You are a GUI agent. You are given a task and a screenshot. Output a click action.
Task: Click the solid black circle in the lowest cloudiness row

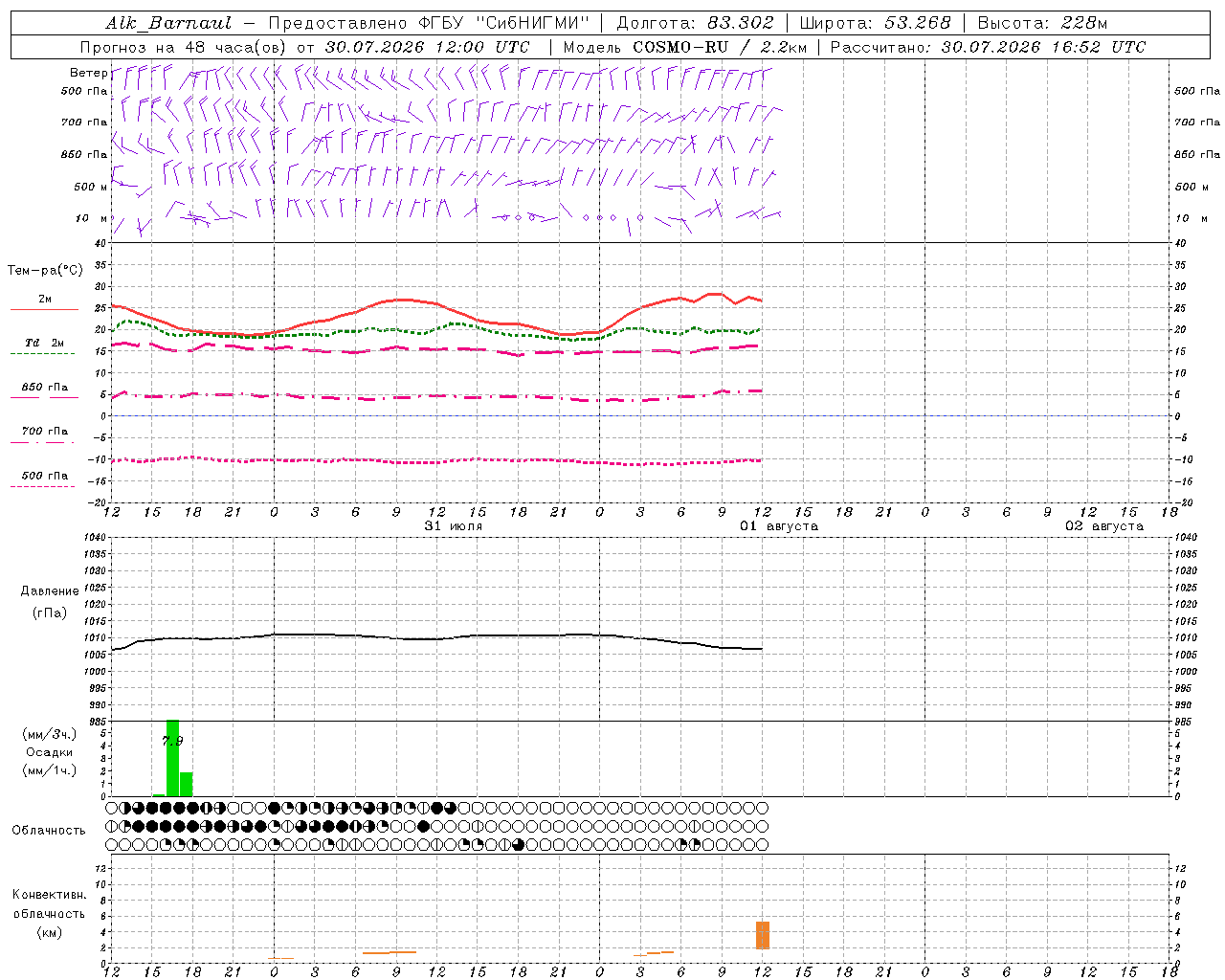pos(519,845)
